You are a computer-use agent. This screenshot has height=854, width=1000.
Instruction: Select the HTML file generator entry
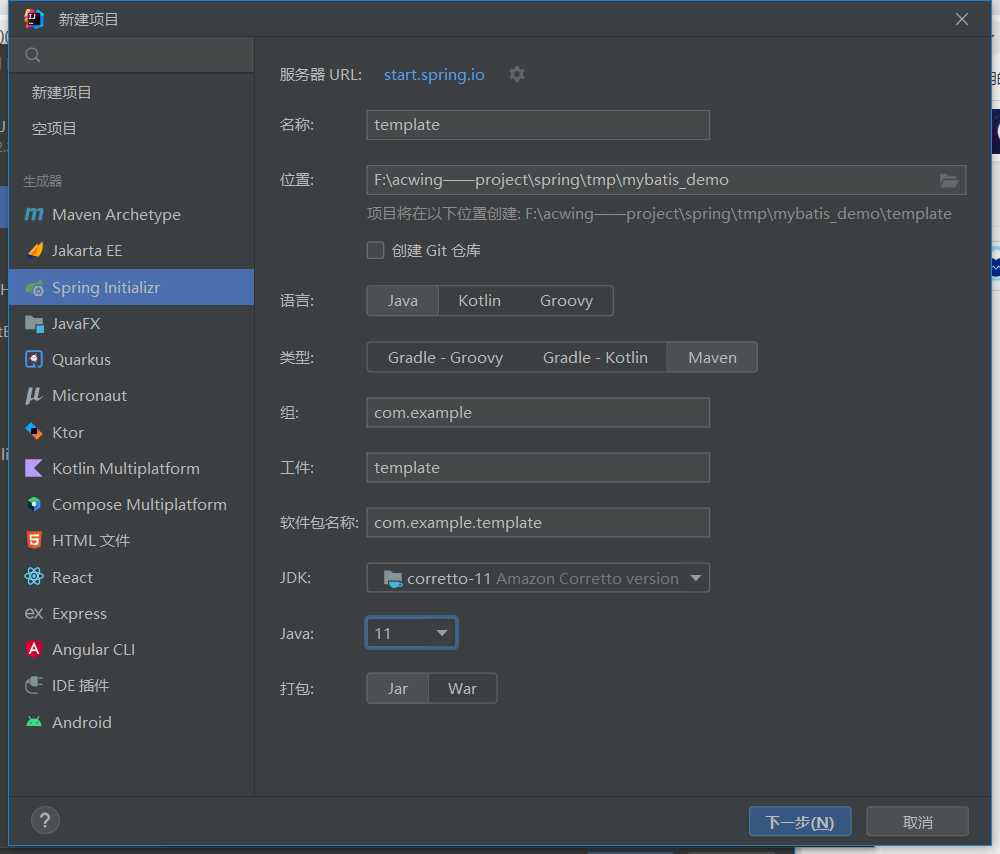click(x=131, y=540)
